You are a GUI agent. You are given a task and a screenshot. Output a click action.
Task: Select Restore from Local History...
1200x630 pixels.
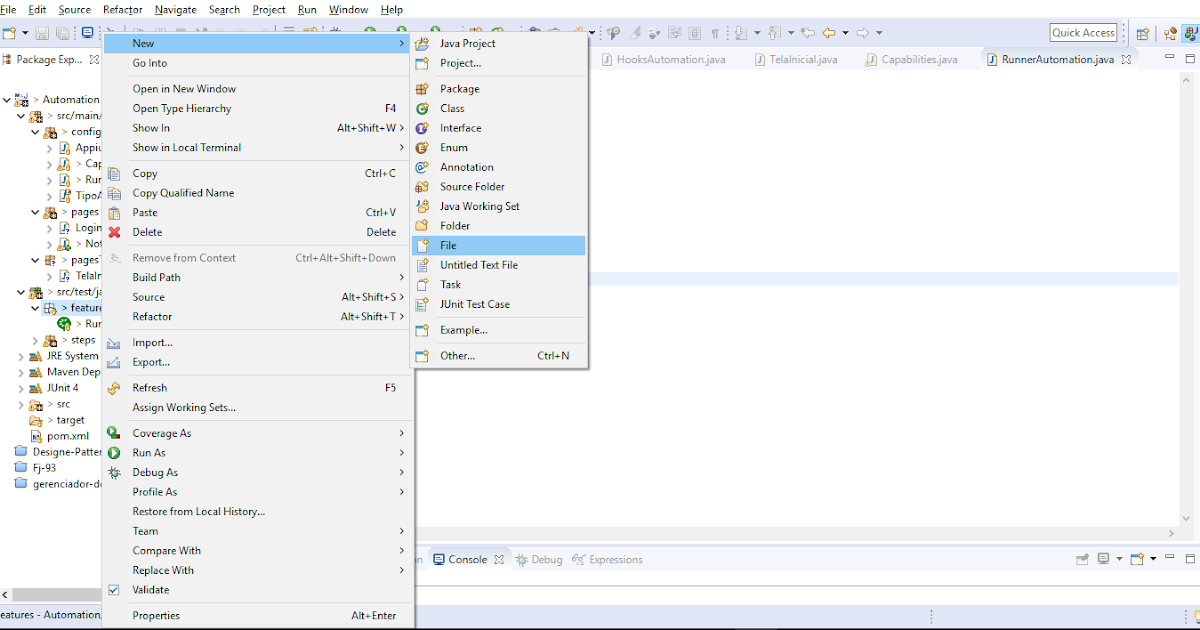tap(259, 511)
